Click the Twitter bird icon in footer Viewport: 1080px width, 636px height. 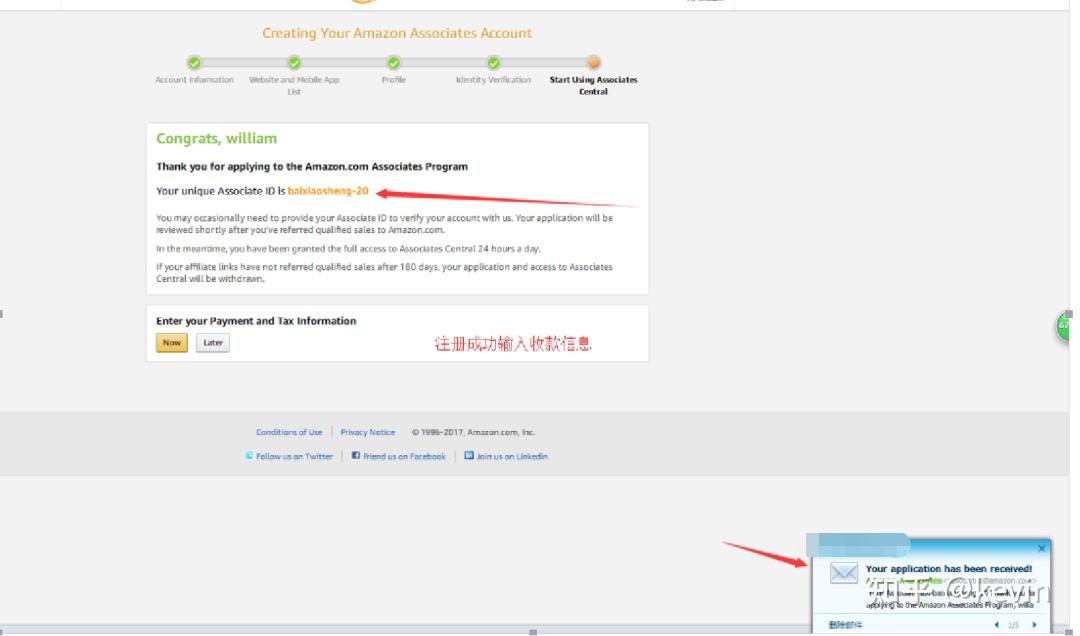[x=249, y=455]
